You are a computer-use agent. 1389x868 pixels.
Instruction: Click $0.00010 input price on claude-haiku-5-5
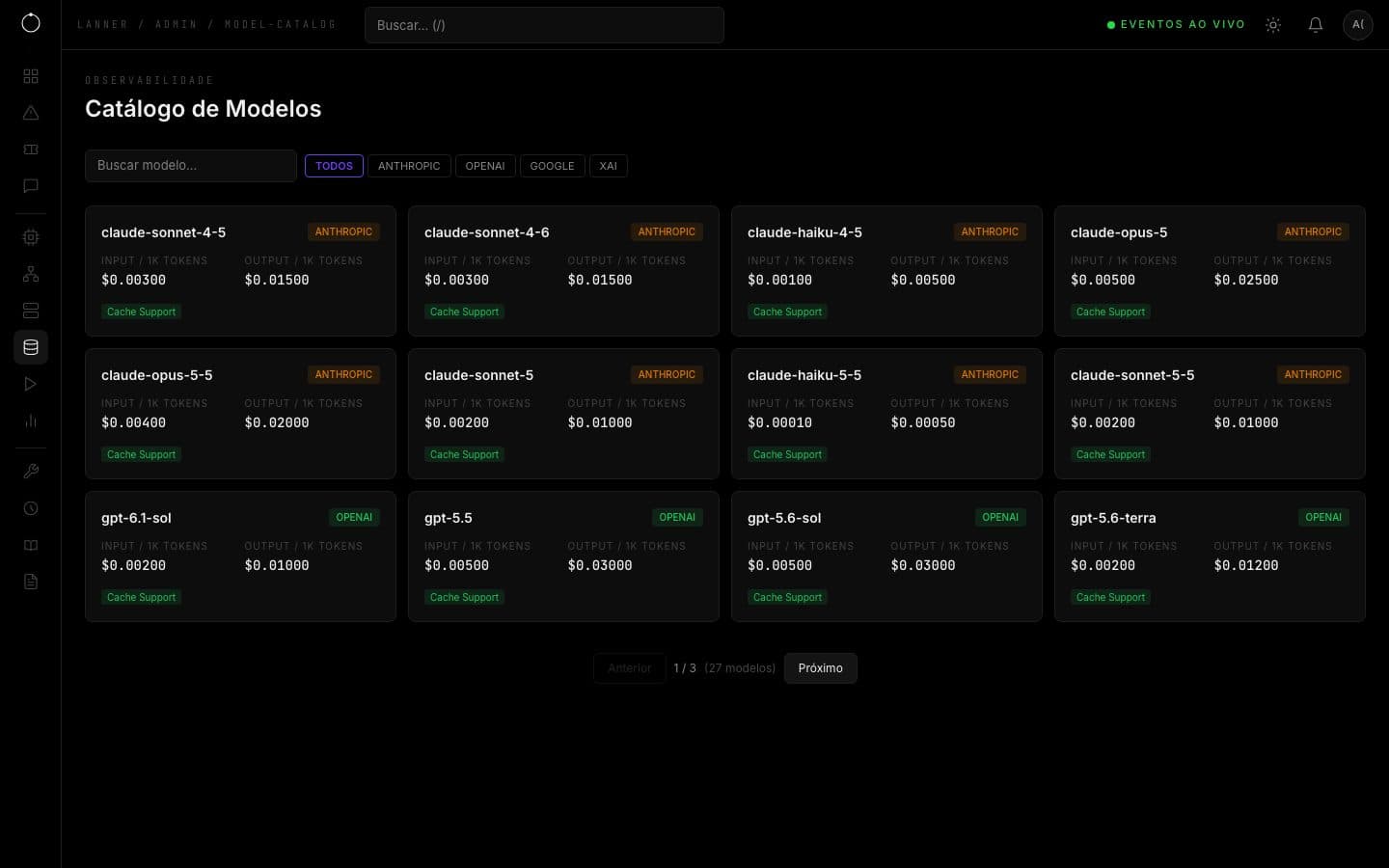(779, 422)
